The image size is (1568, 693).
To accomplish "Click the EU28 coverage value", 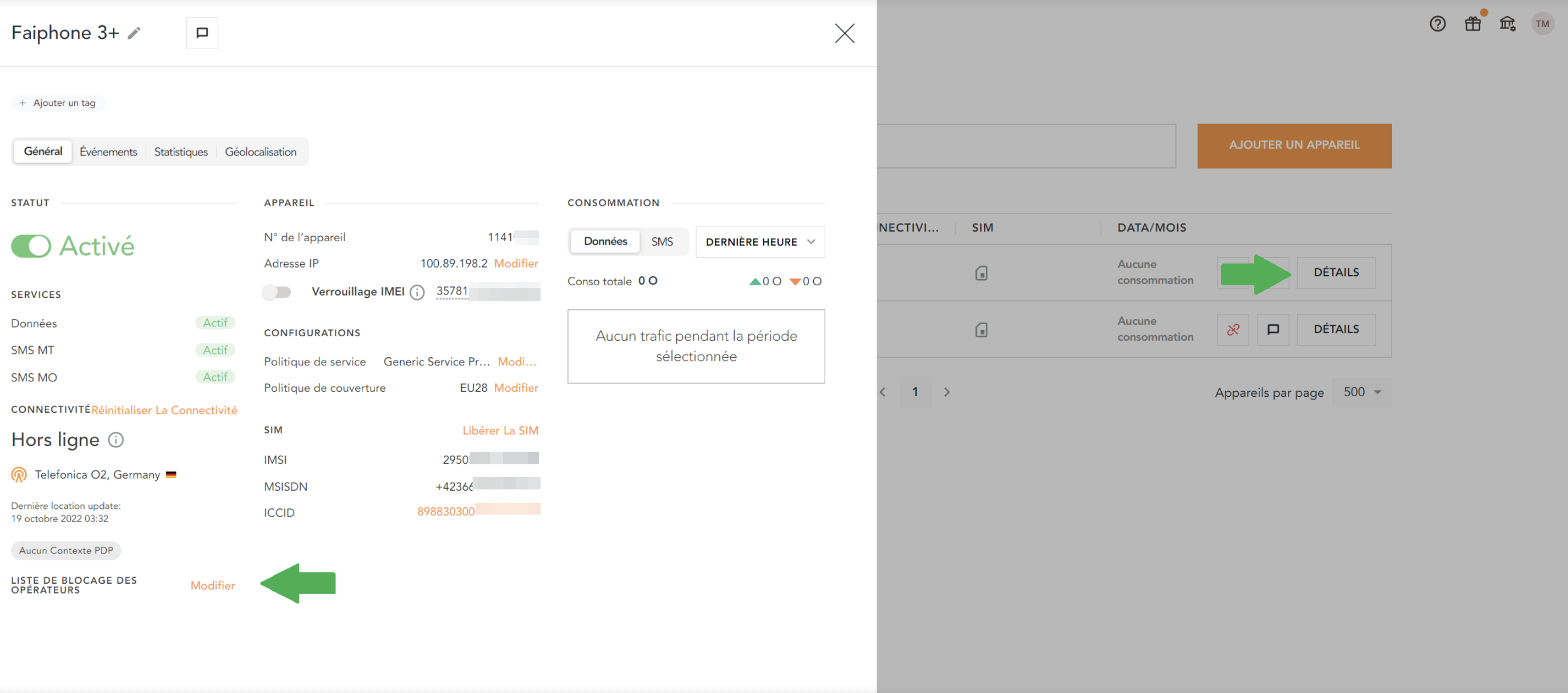I will (x=473, y=387).
